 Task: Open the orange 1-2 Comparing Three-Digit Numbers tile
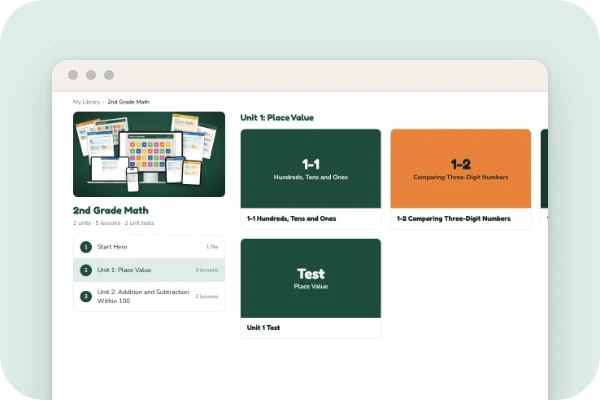click(x=461, y=168)
